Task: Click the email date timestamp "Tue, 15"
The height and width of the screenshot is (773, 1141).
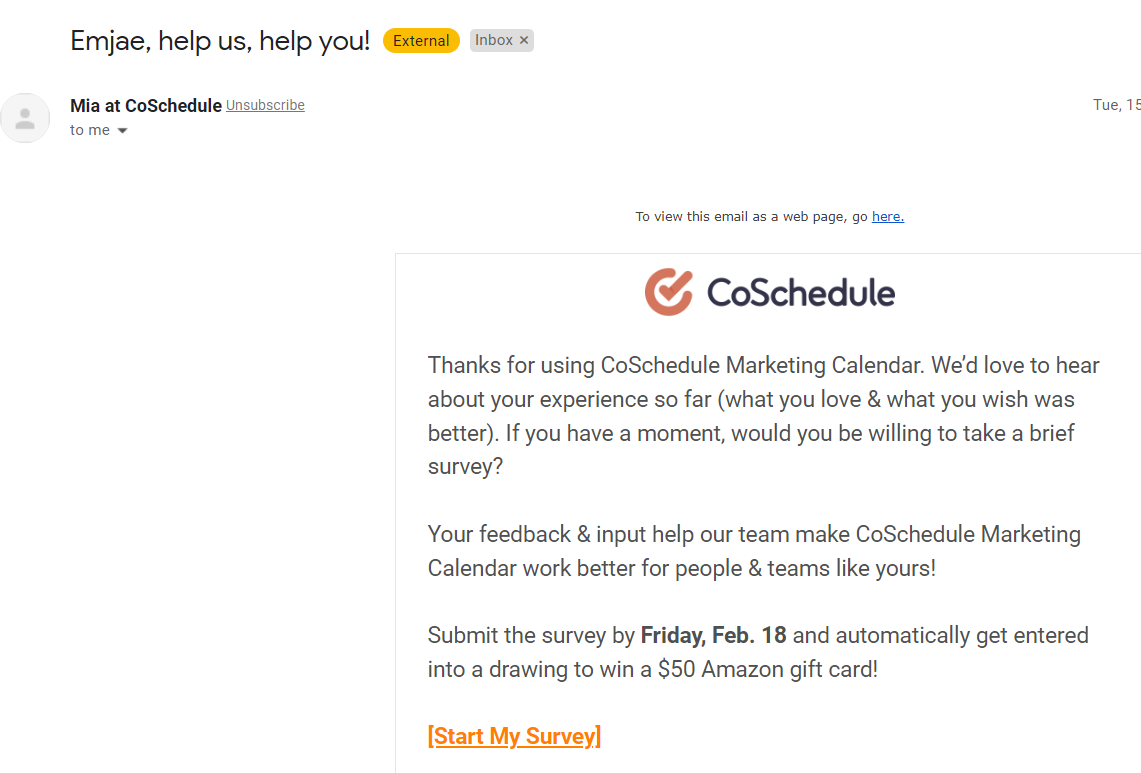Action: (1116, 105)
